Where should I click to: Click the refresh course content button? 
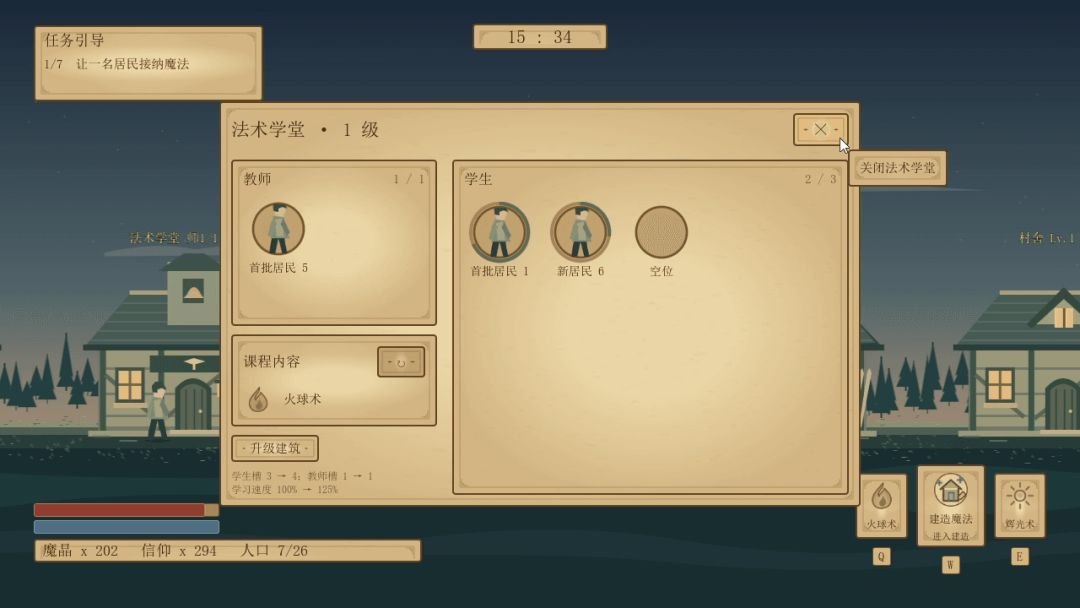pos(401,361)
